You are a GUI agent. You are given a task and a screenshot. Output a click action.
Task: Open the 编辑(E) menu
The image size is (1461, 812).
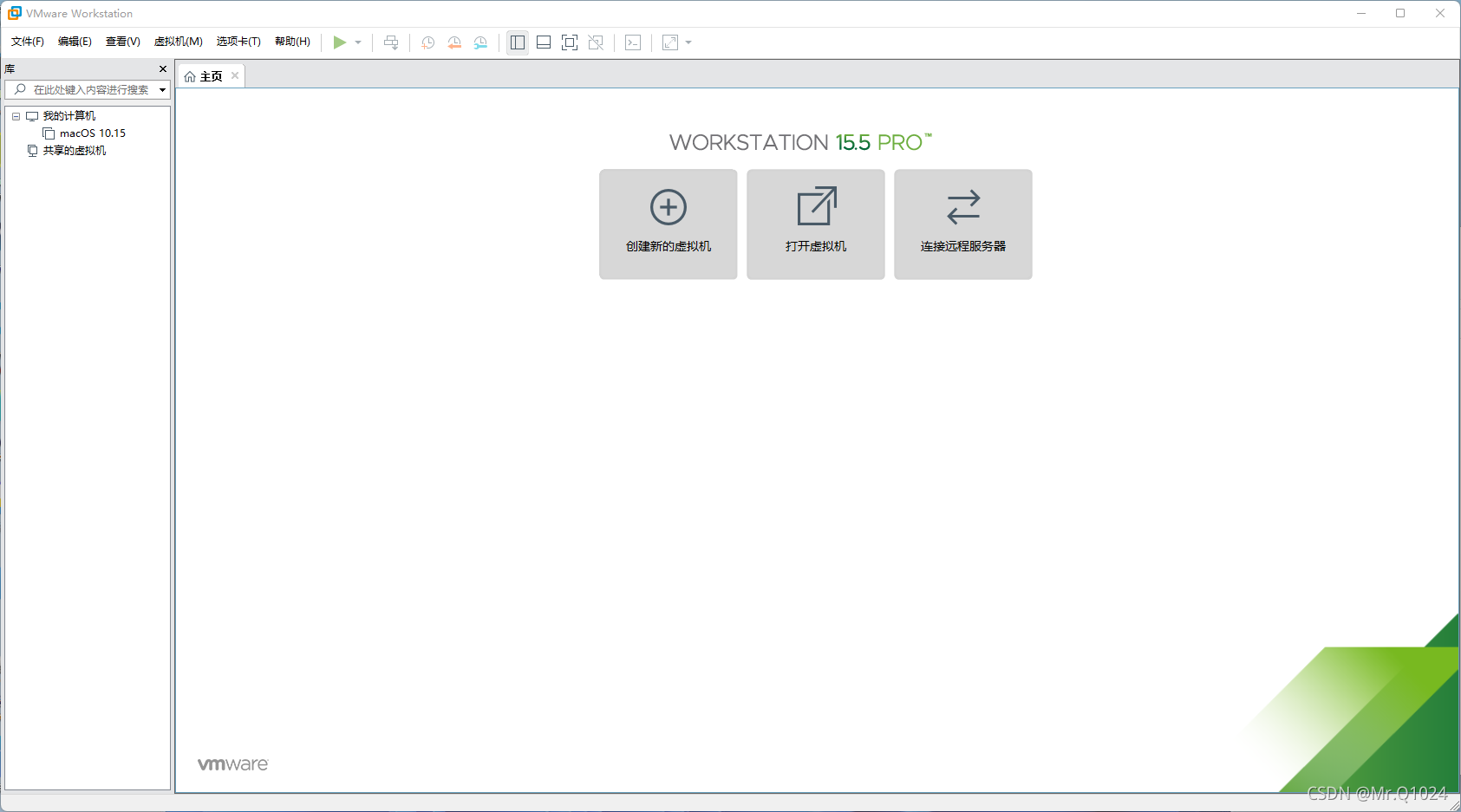click(75, 42)
